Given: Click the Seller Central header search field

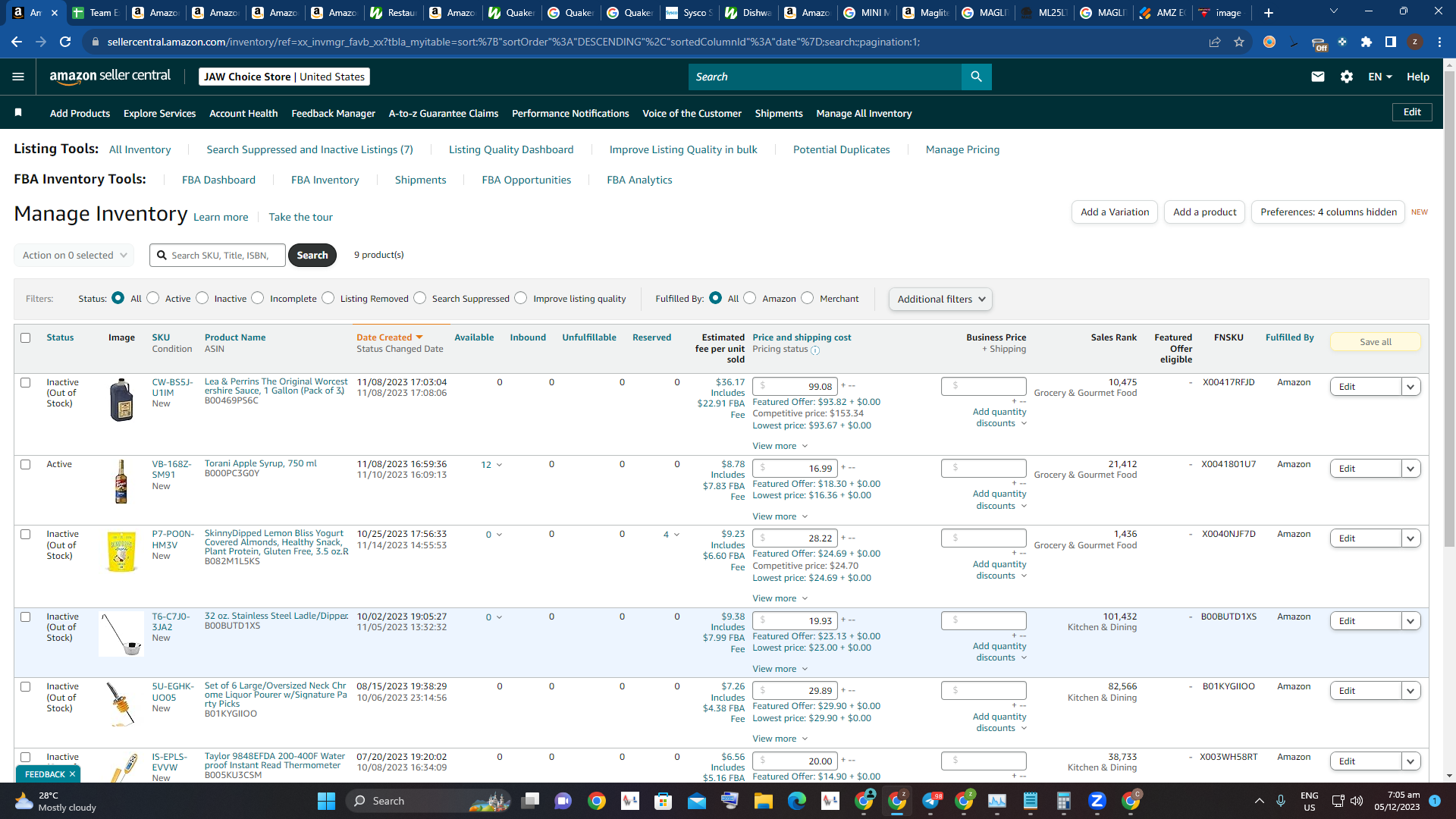Looking at the screenshot, I should tap(824, 77).
